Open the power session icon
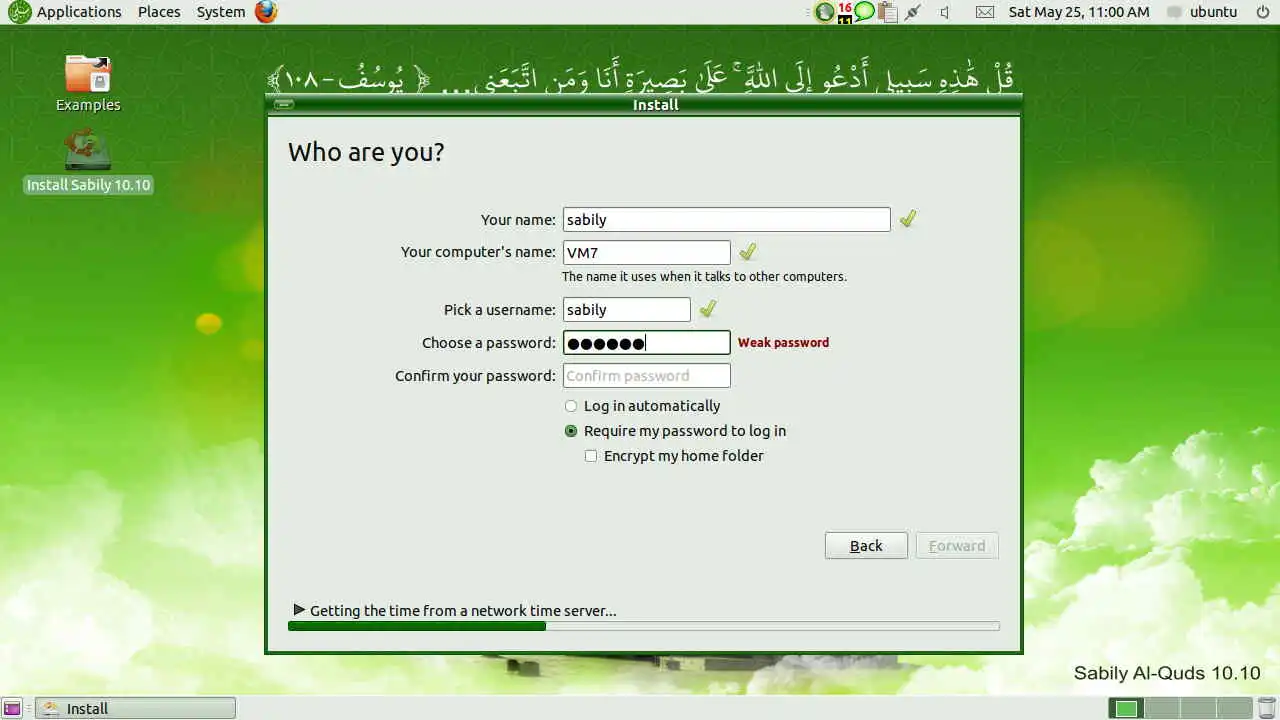The width and height of the screenshot is (1280, 720). click(1263, 12)
